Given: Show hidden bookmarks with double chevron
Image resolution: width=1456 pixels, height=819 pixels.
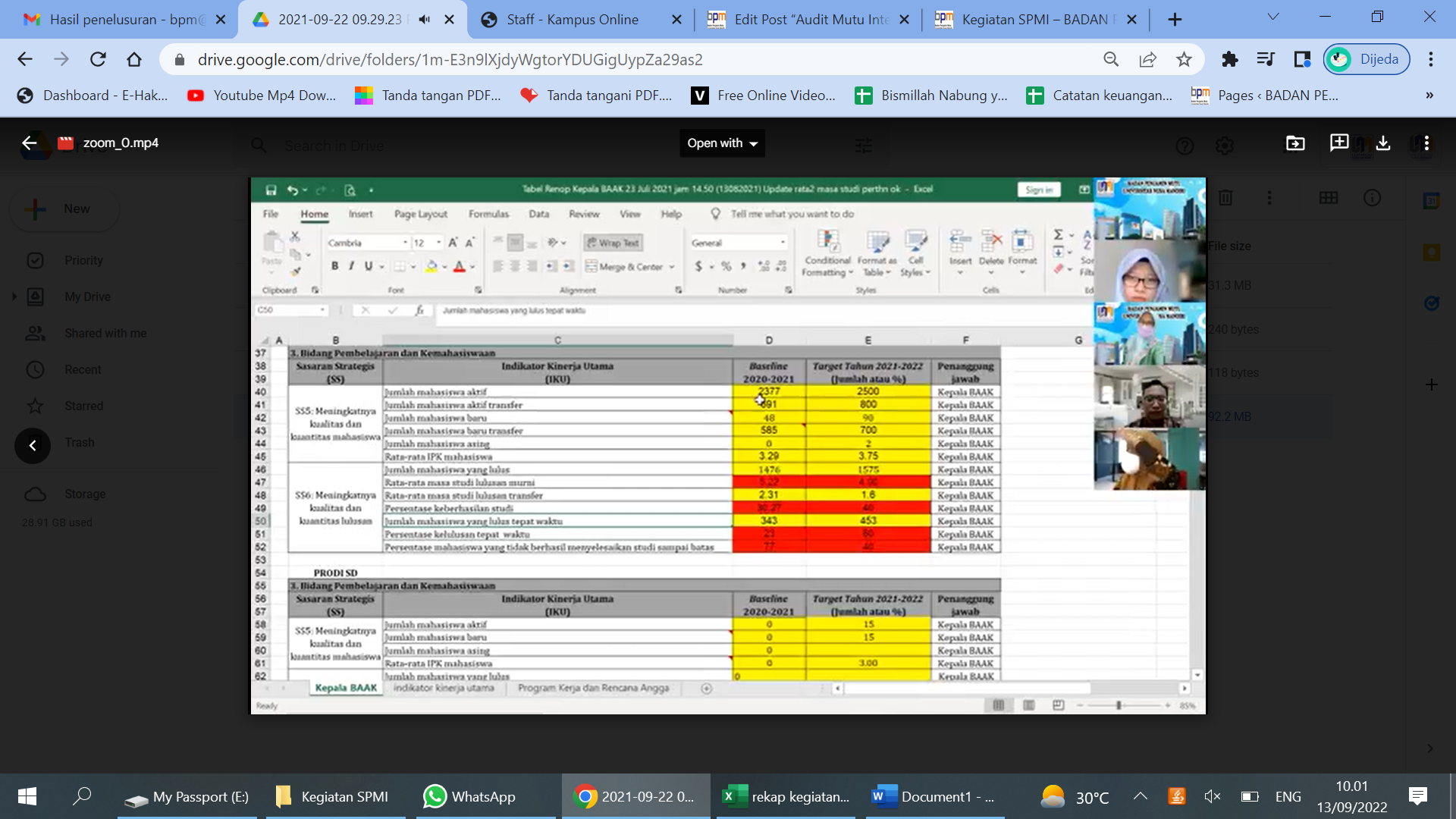Looking at the screenshot, I should point(1429,96).
